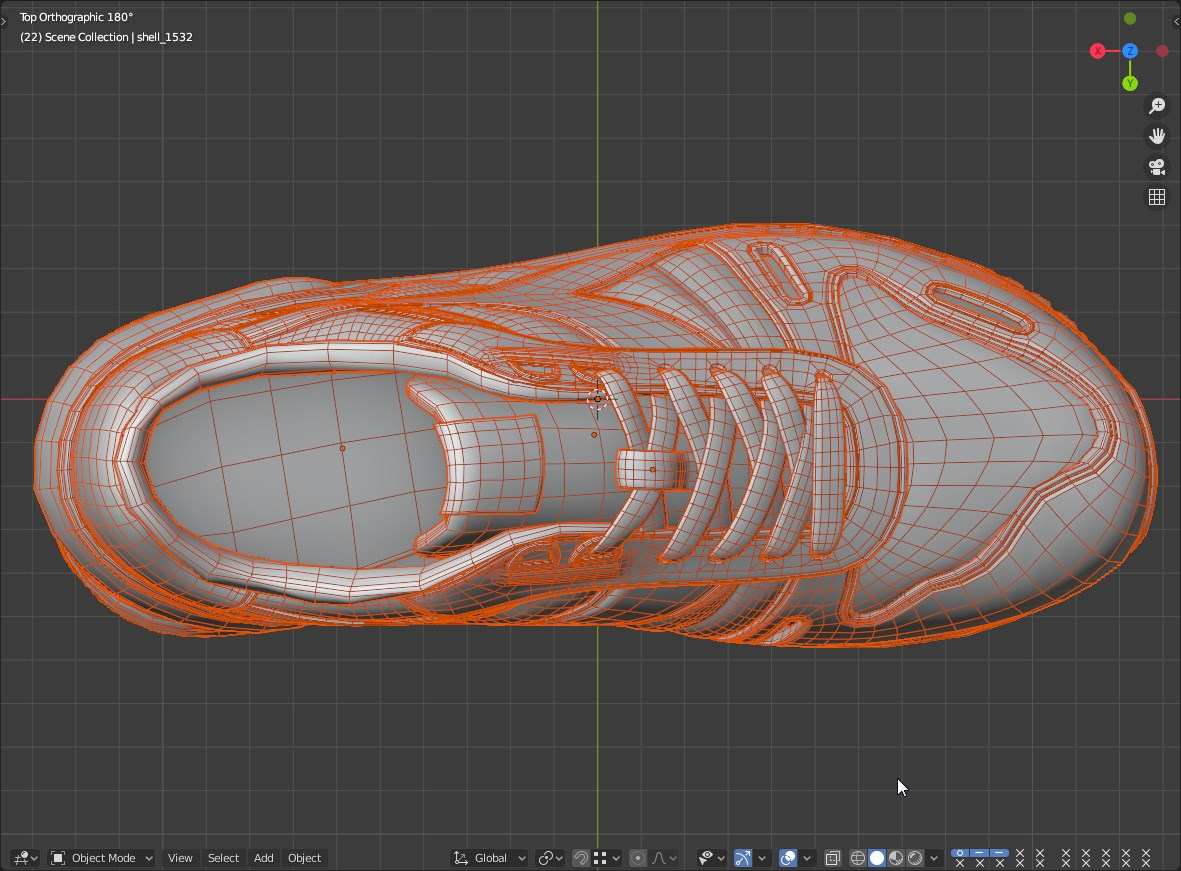Viewport: 1181px width, 871px height.
Task: Click the hand pan view icon
Action: [1157, 136]
